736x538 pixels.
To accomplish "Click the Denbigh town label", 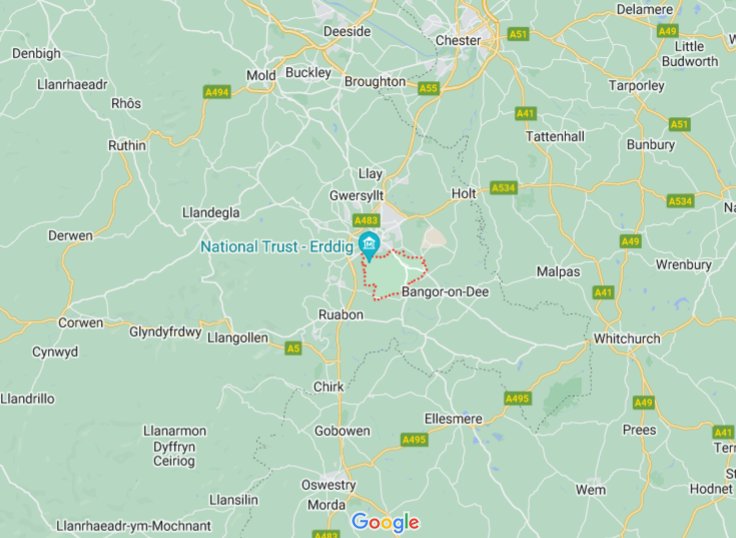I will tap(36, 54).
